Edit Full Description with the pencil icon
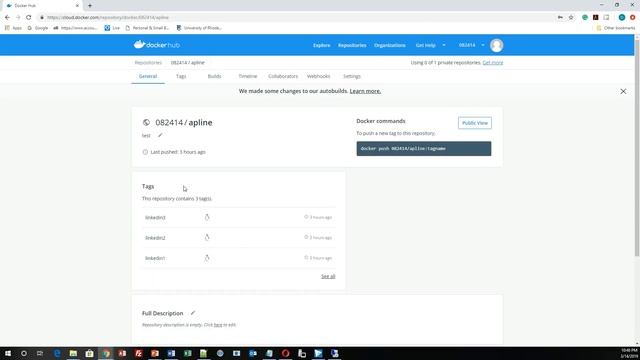 click(193, 313)
